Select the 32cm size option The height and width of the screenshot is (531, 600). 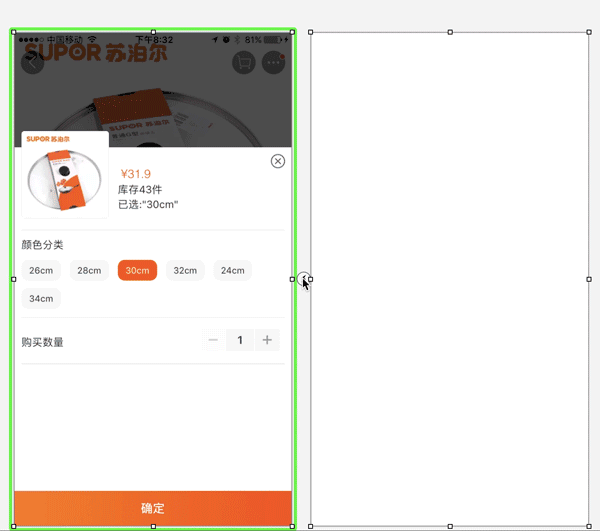pos(185,270)
